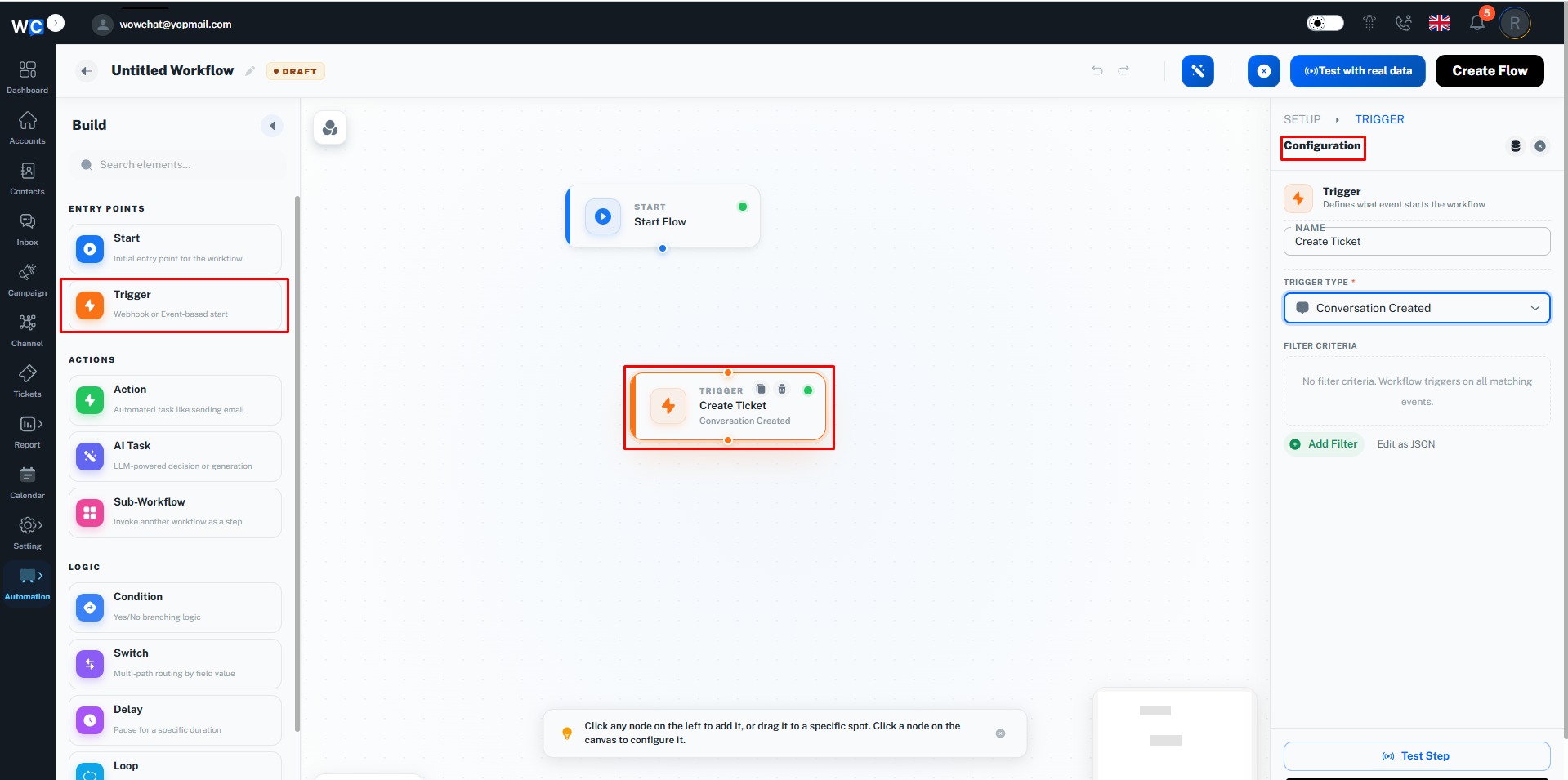Open Inbox in the sidebar

tap(27, 229)
